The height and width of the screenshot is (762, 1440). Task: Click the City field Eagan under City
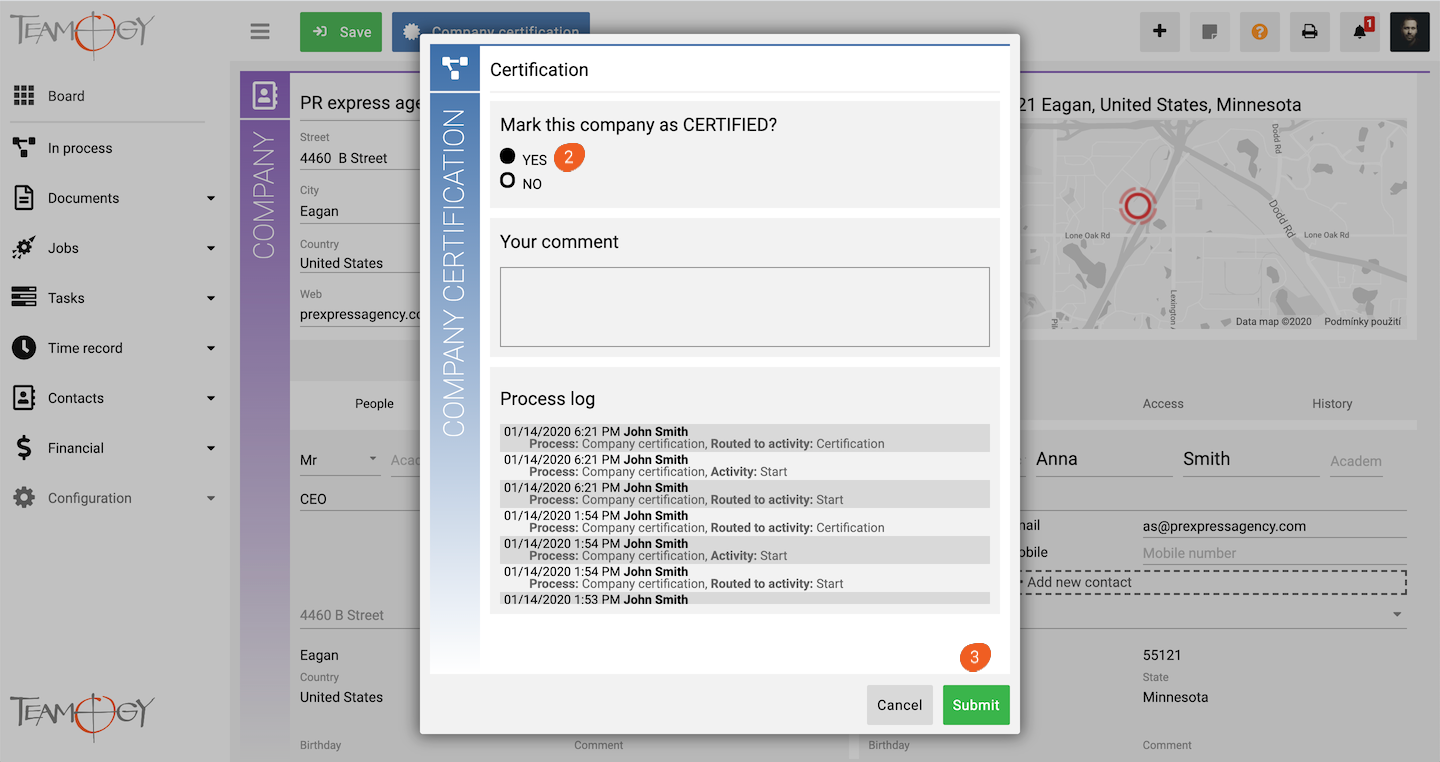click(x=360, y=211)
